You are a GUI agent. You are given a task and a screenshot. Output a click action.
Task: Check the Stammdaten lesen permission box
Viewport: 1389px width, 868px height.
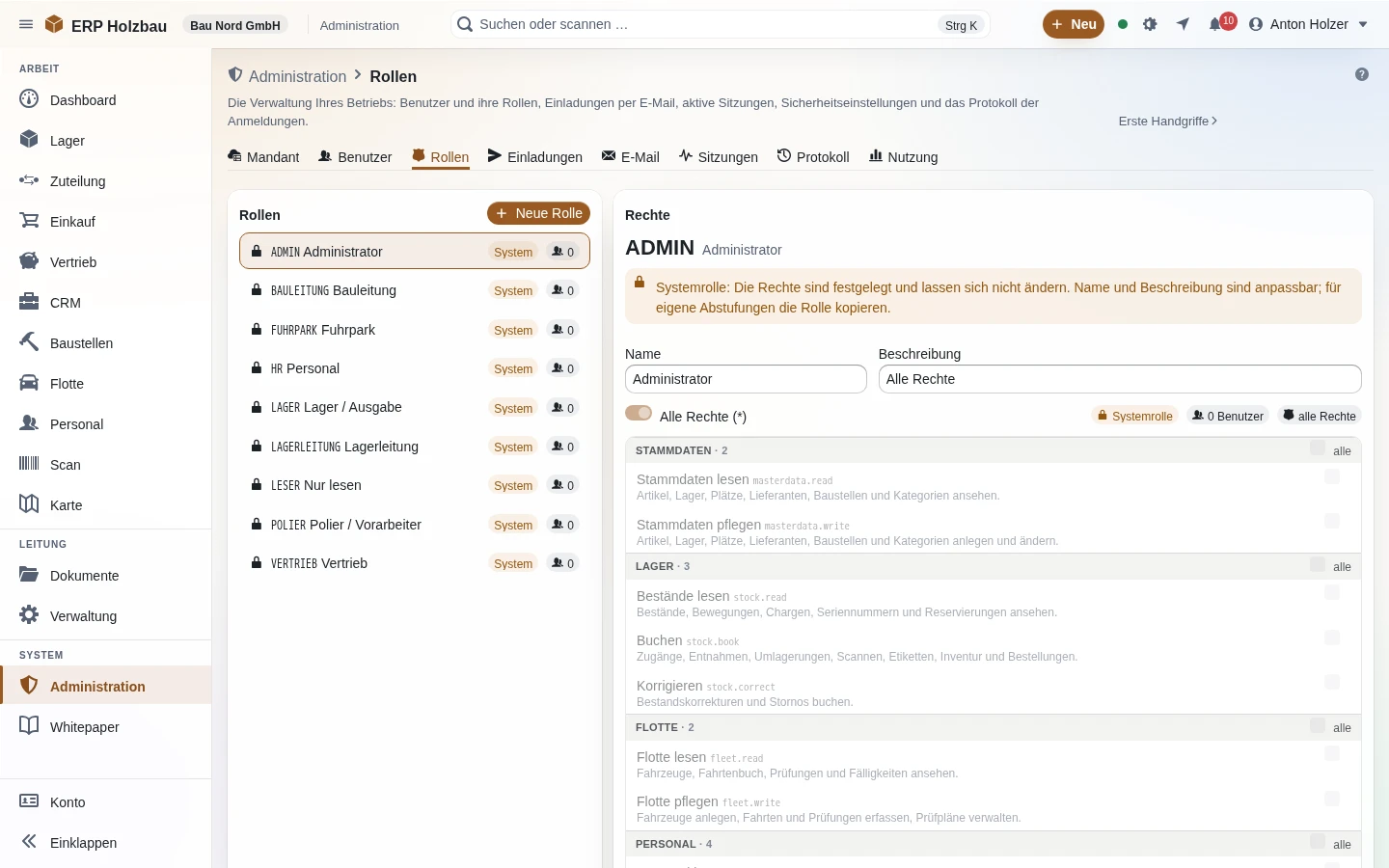(1332, 476)
